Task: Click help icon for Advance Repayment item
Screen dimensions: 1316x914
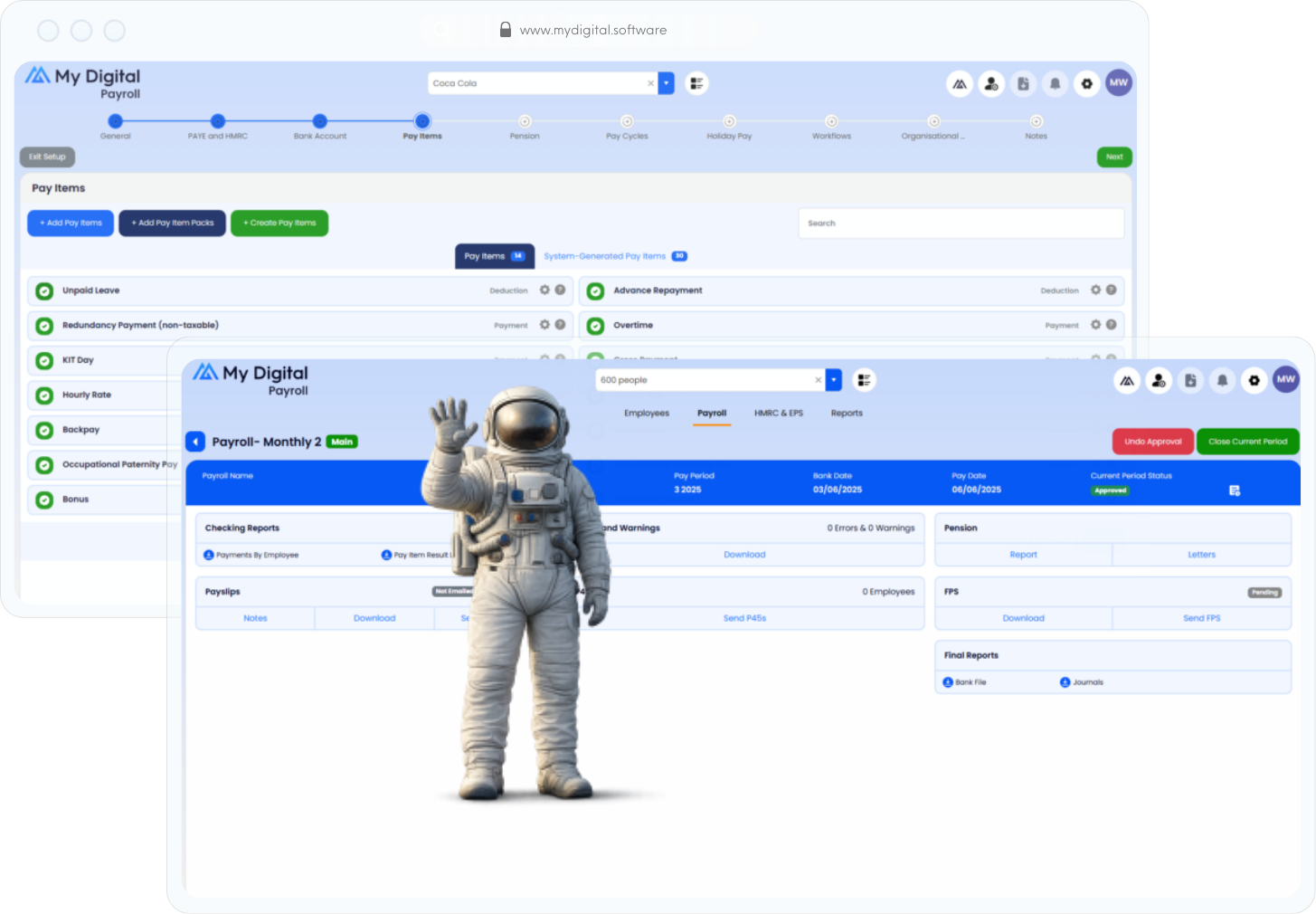Action: pos(1111,290)
